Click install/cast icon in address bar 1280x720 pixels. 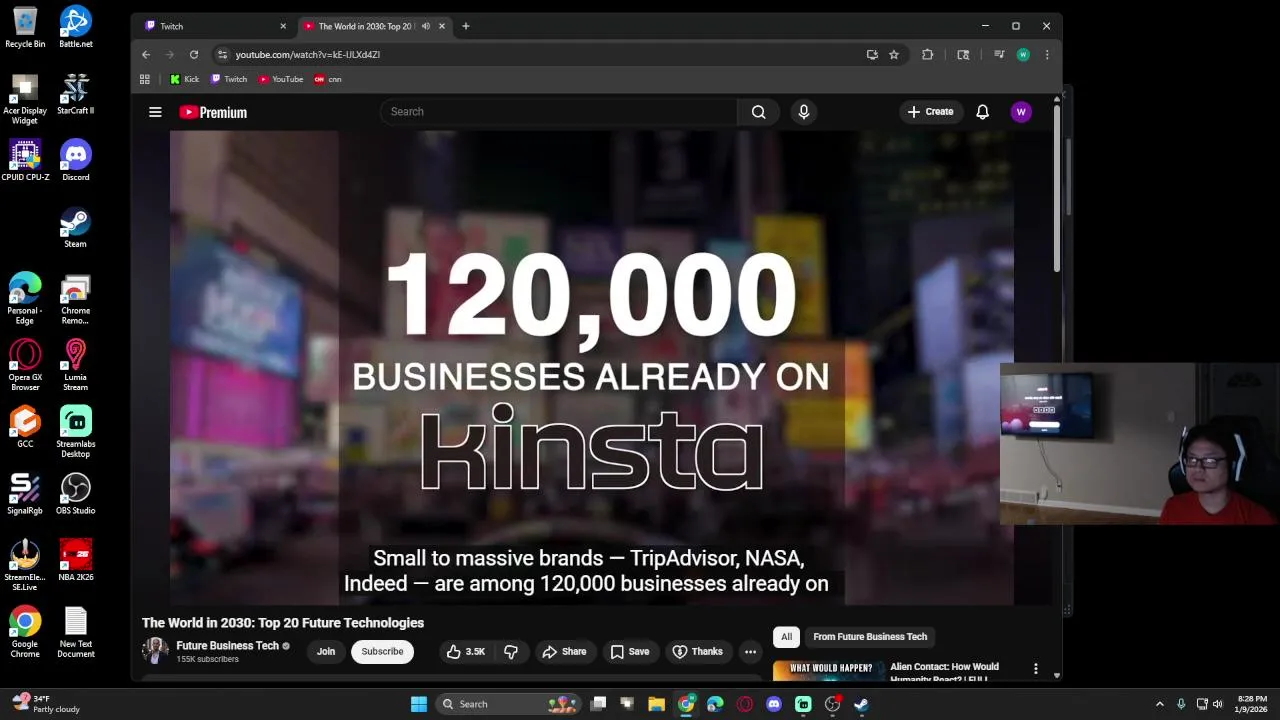pyautogui.click(x=872, y=55)
